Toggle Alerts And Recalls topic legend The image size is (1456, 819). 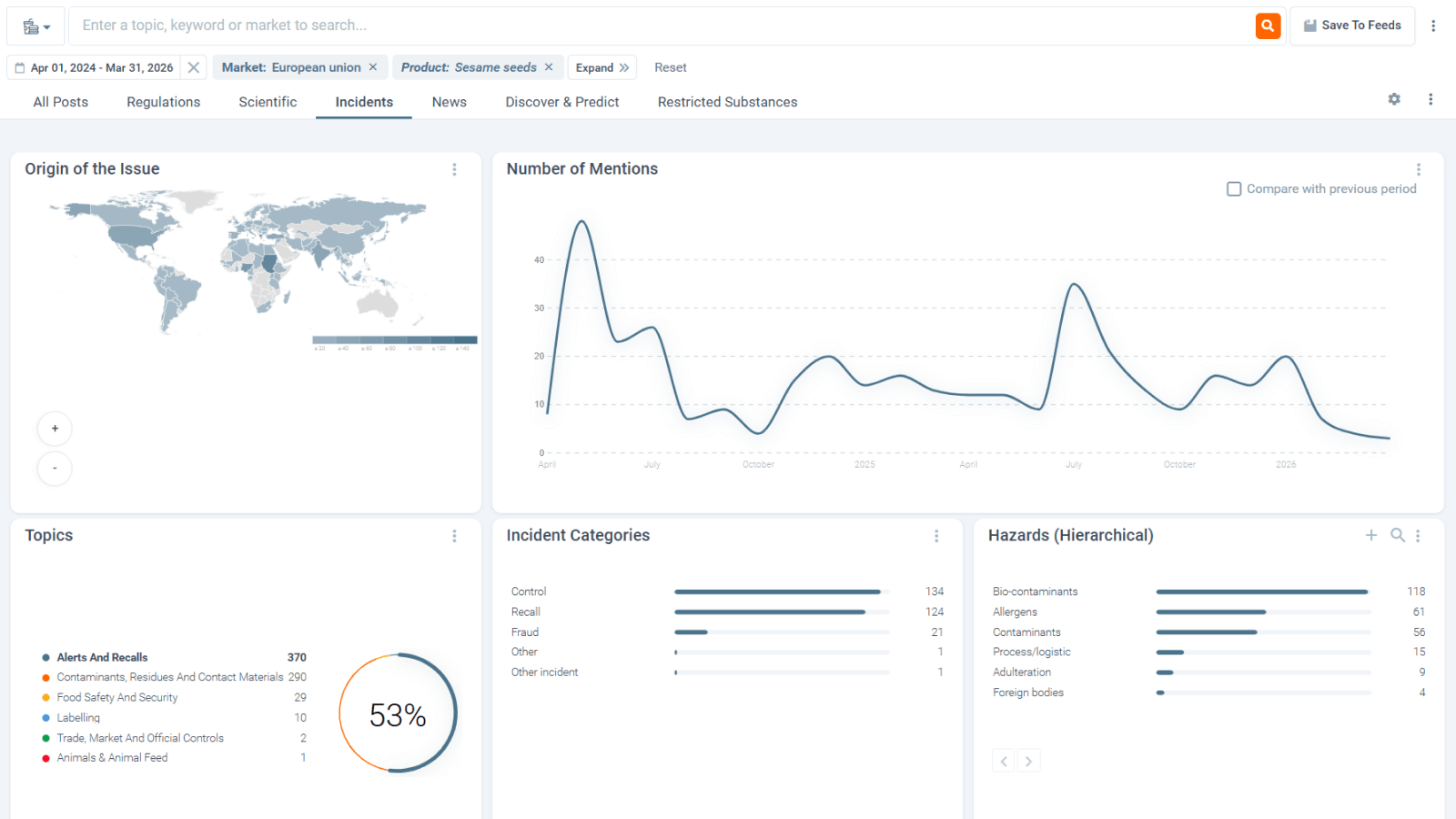[x=102, y=657]
